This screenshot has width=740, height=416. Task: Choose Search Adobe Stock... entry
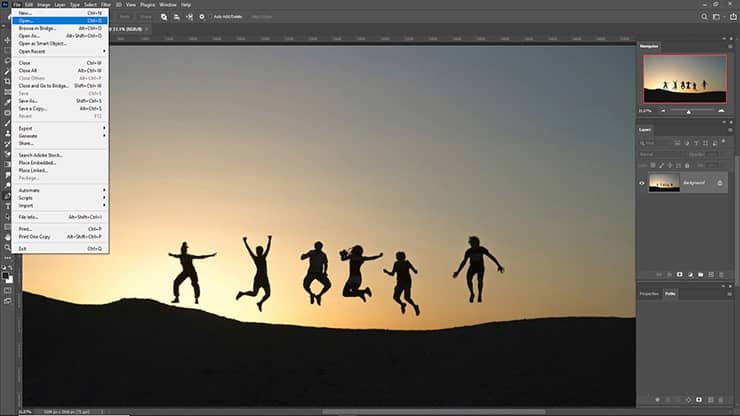pyautogui.click(x=60, y=155)
